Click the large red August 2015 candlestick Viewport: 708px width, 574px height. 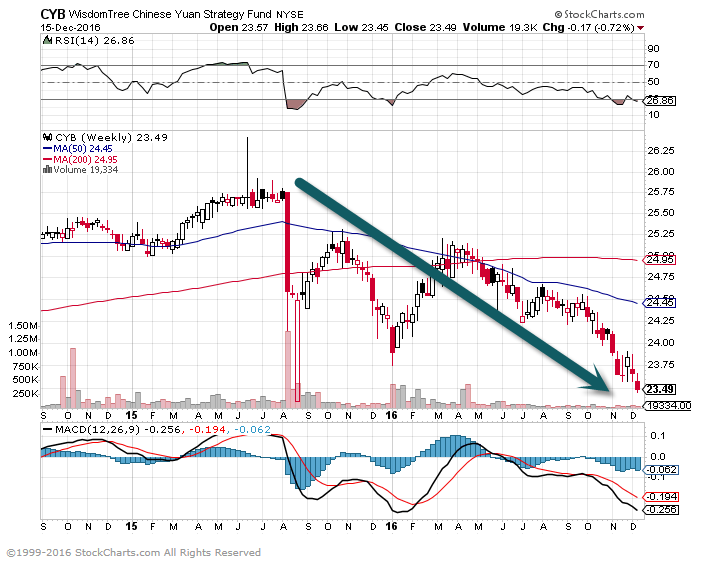(x=288, y=242)
